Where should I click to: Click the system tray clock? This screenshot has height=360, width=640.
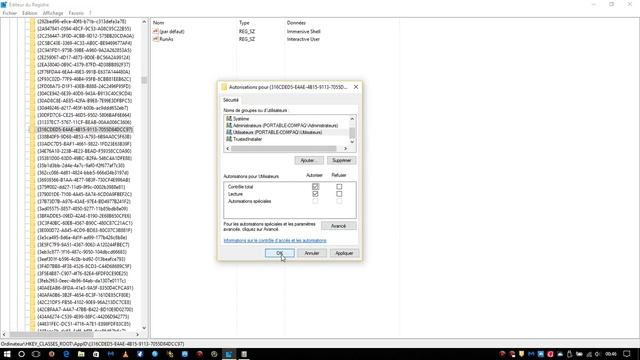coord(611,354)
